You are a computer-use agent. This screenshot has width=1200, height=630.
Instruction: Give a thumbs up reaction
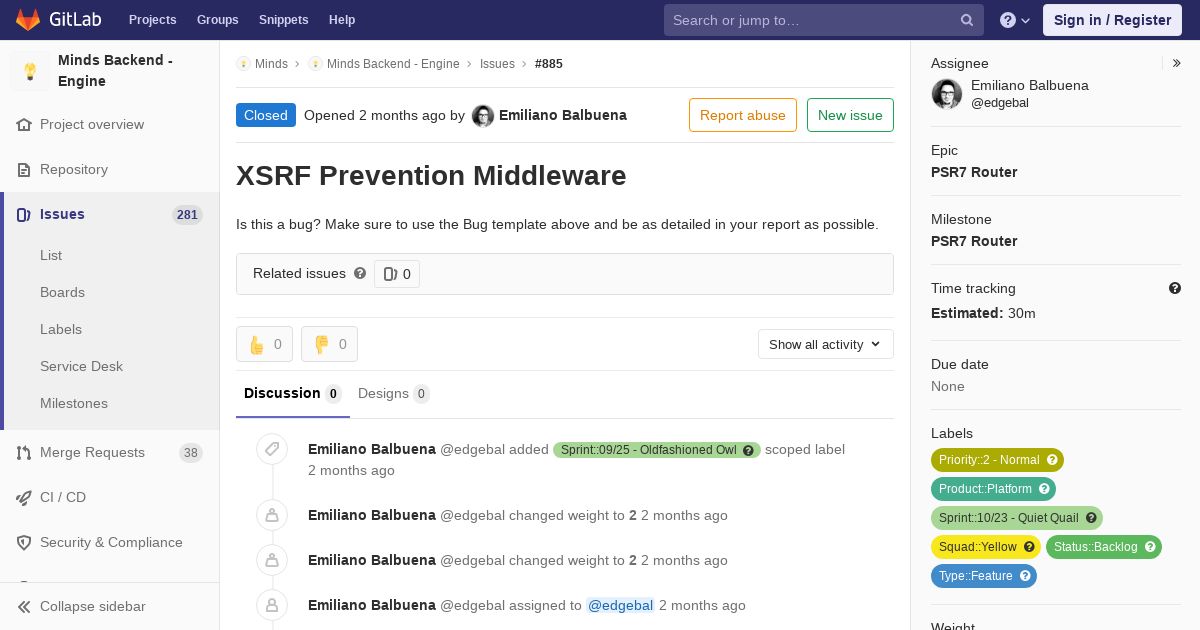[264, 344]
